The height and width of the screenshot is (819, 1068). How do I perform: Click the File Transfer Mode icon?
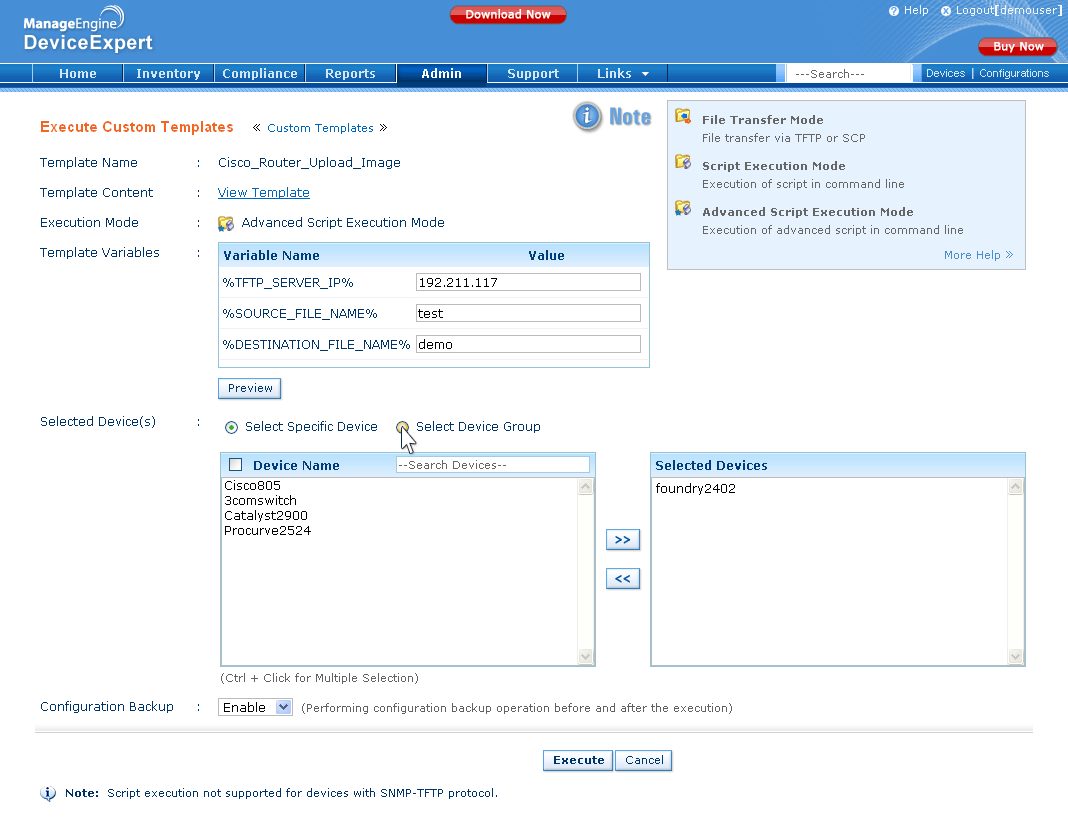pos(683,116)
